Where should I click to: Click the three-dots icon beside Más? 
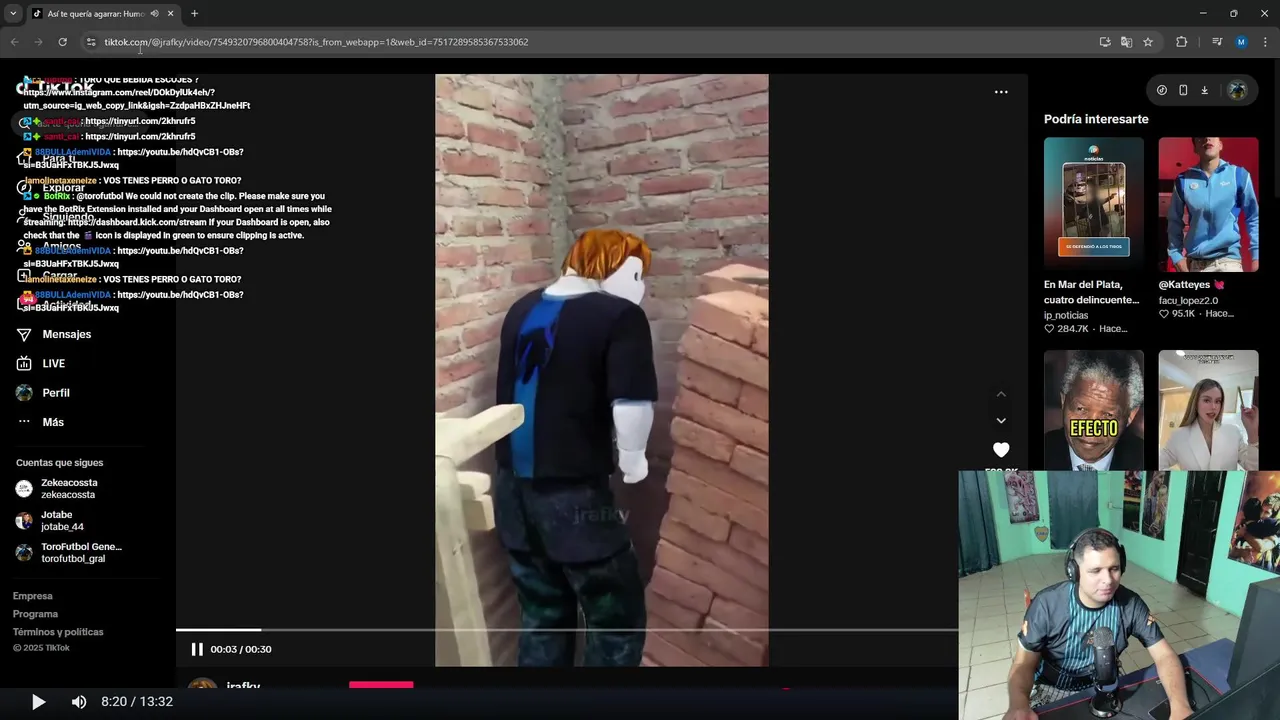24,422
